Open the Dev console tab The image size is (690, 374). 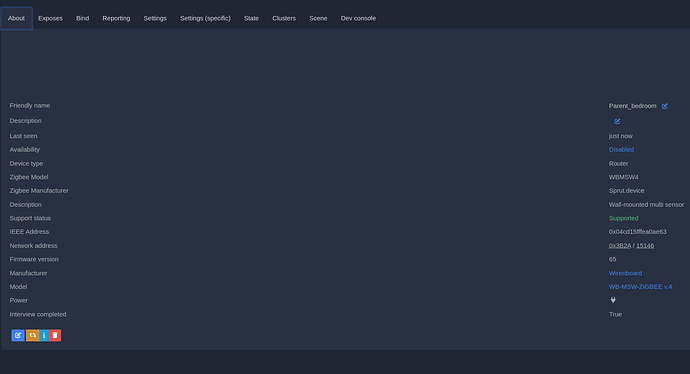pos(358,18)
